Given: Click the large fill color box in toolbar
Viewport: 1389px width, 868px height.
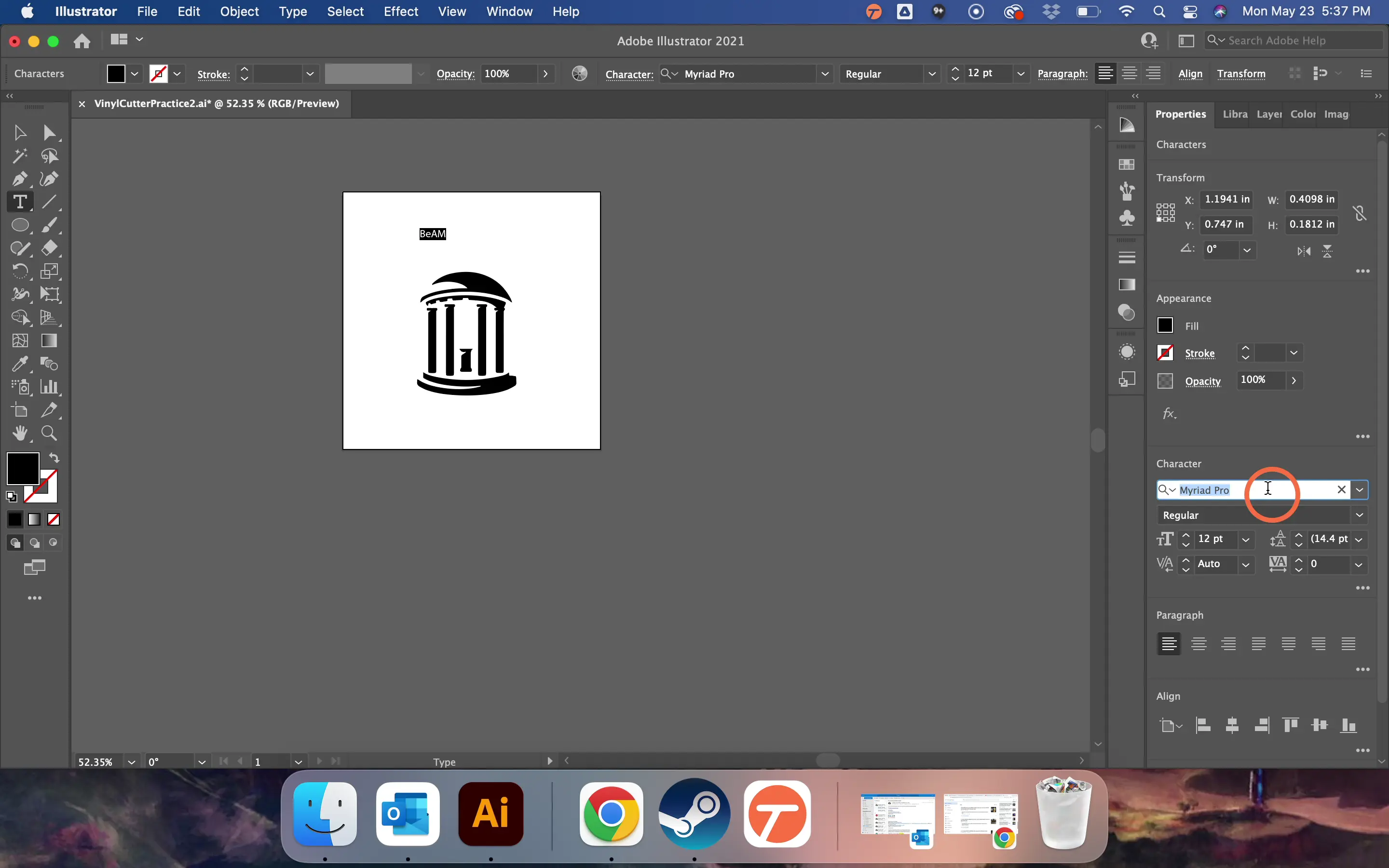Looking at the screenshot, I should [23, 468].
